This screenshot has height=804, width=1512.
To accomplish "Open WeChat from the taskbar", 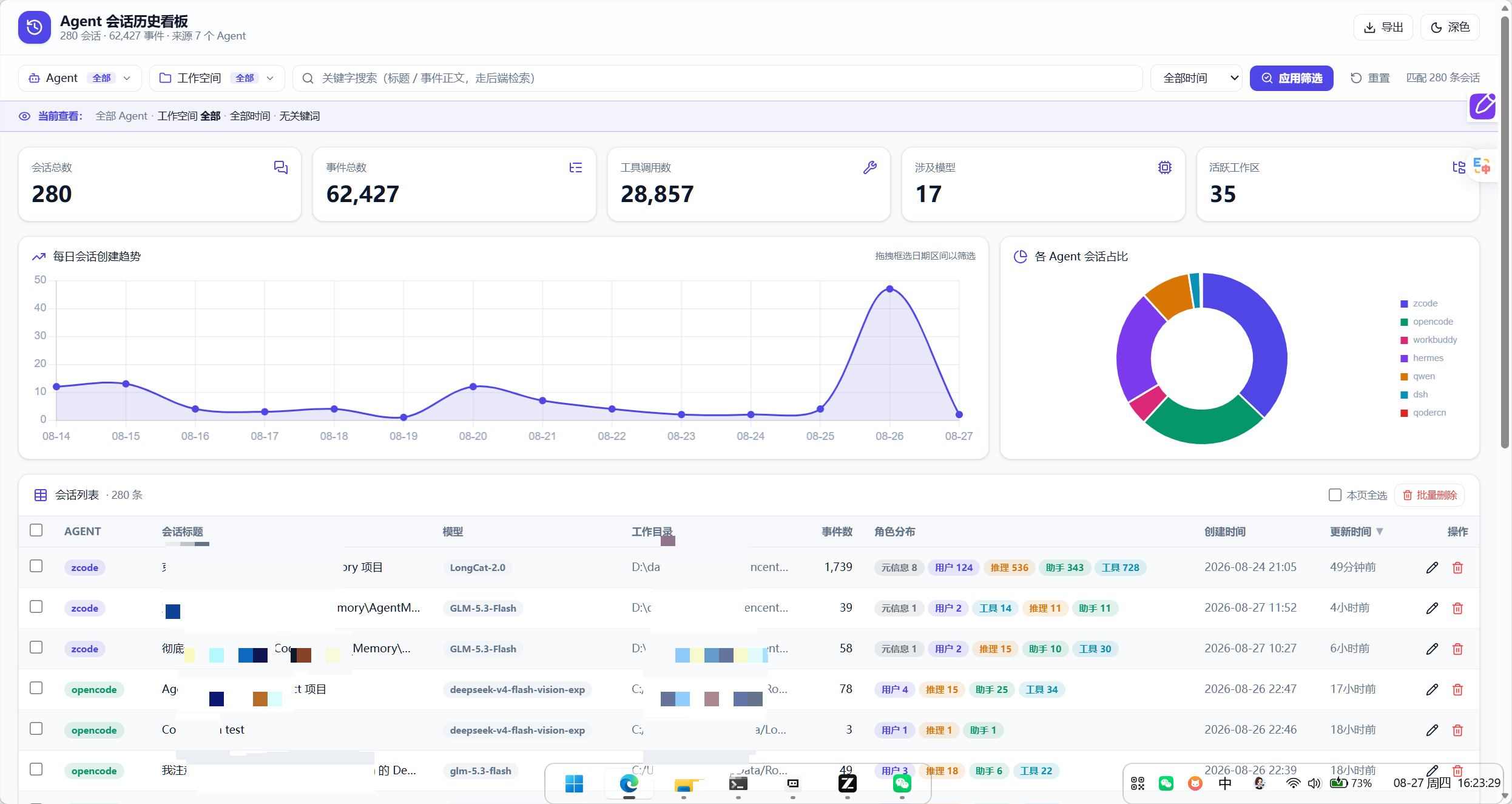I will (902, 783).
